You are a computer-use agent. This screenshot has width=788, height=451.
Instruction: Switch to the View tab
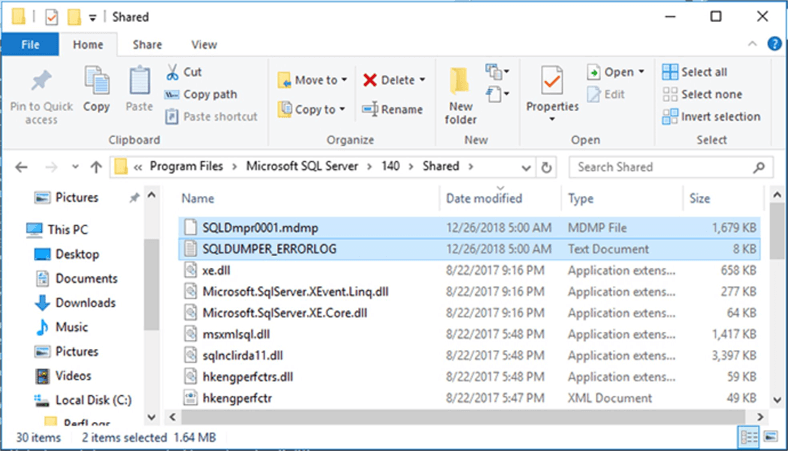(x=204, y=45)
